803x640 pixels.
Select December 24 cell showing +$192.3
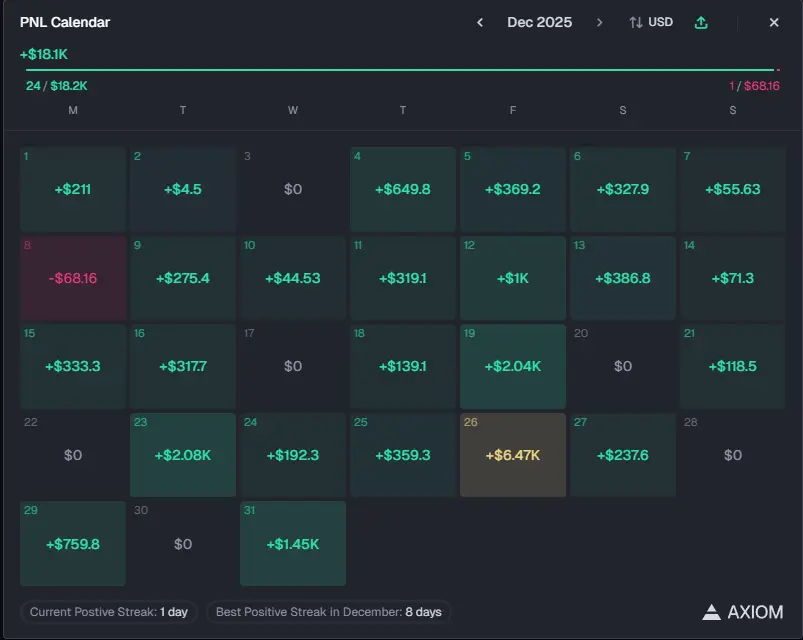click(x=293, y=455)
